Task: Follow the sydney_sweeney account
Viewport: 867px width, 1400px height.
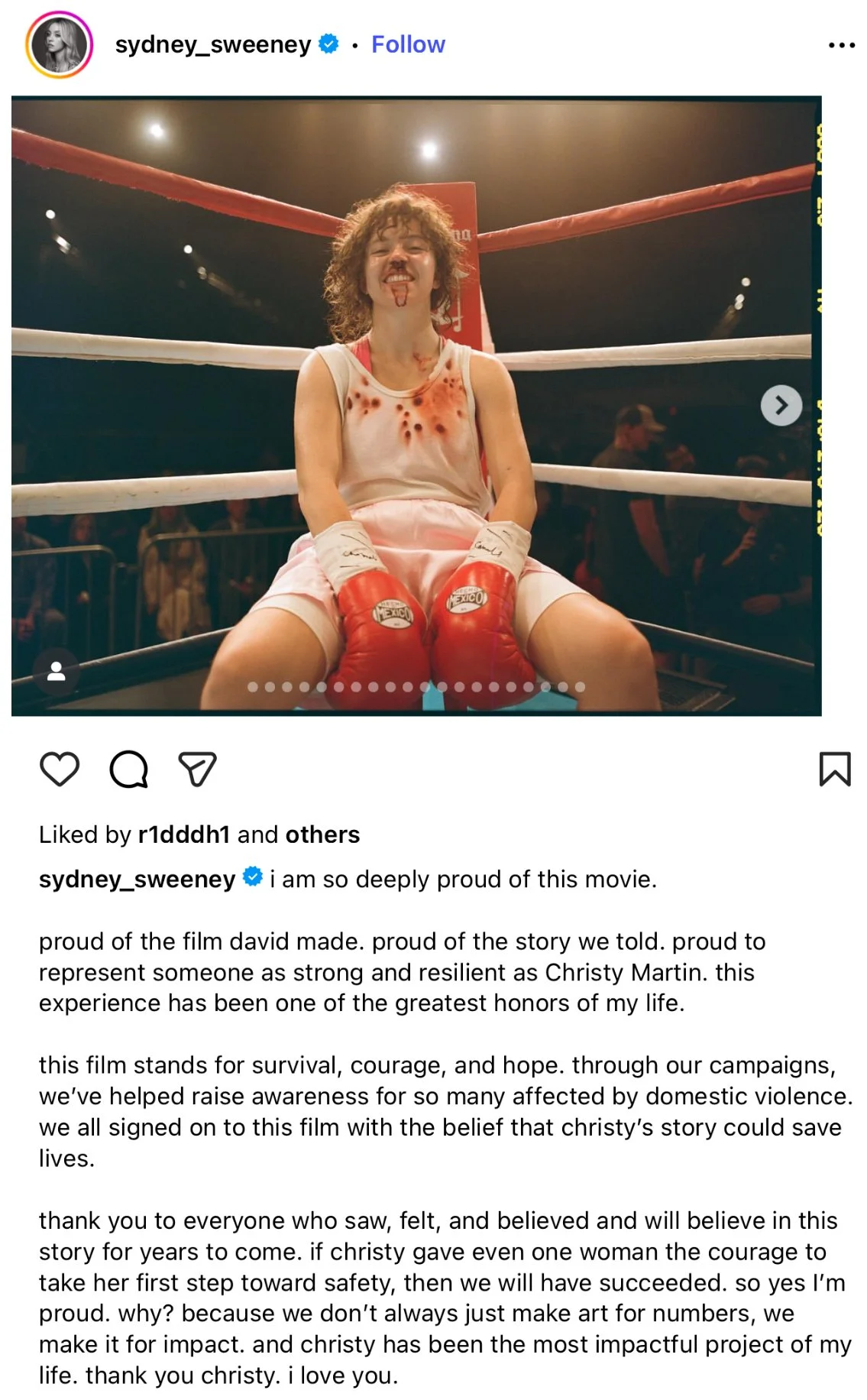Action: click(408, 44)
